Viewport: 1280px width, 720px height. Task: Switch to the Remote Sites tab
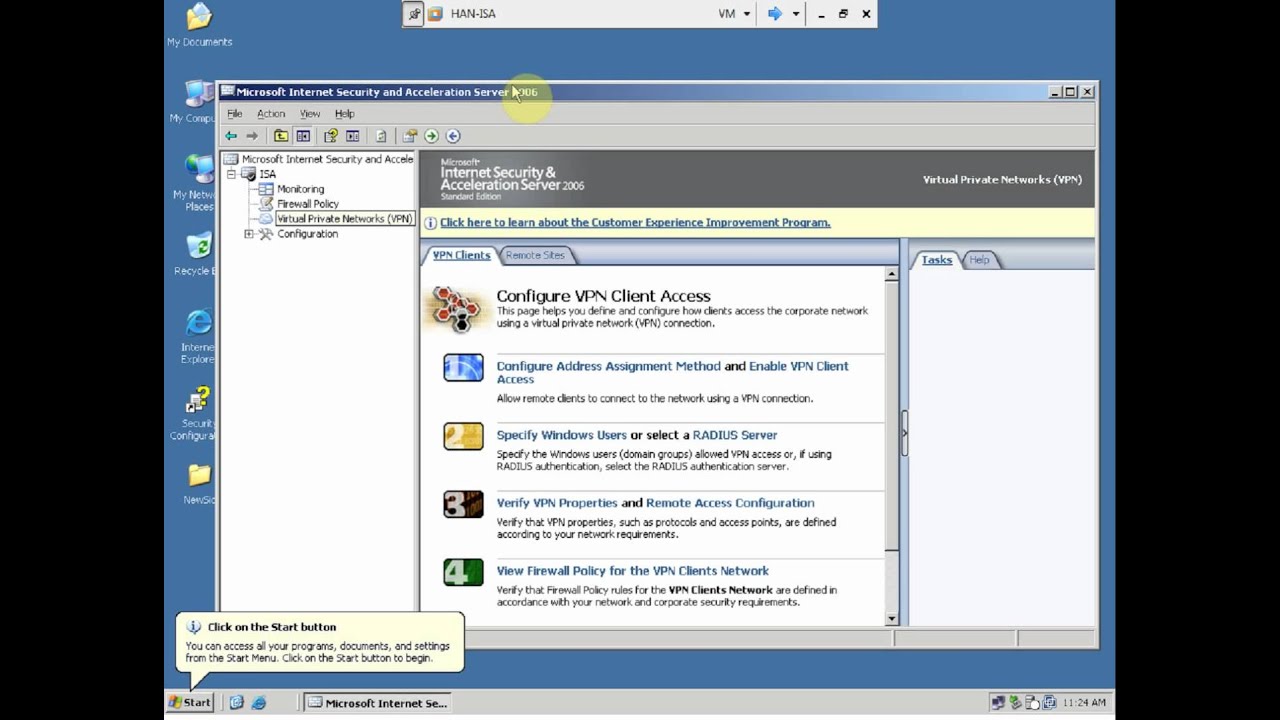click(535, 255)
